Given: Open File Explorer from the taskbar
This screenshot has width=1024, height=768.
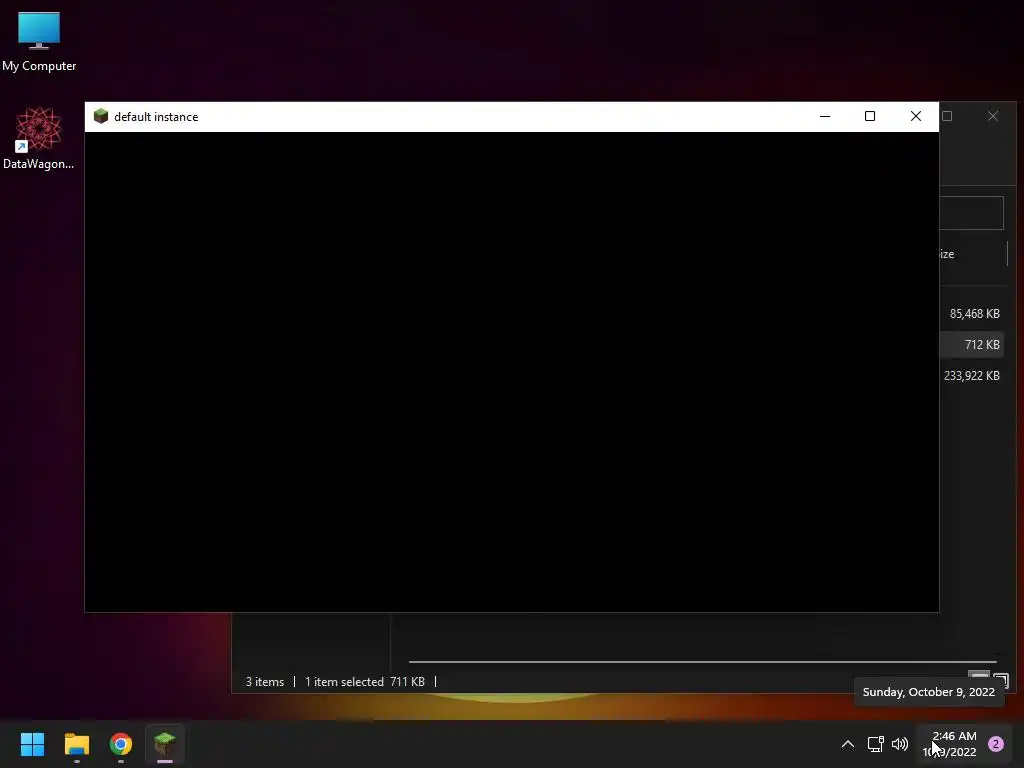Looking at the screenshot, I should 76,744.
